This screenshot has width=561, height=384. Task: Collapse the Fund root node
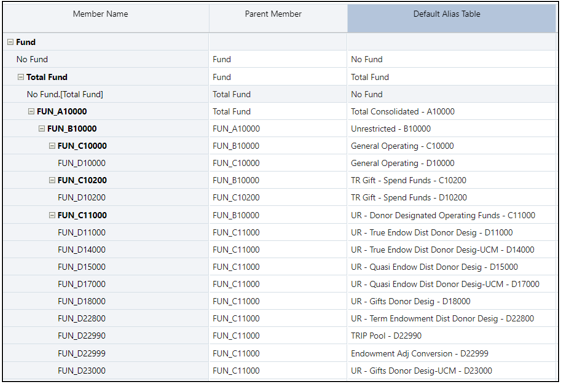pyautogui.click(x=10, y=42)
